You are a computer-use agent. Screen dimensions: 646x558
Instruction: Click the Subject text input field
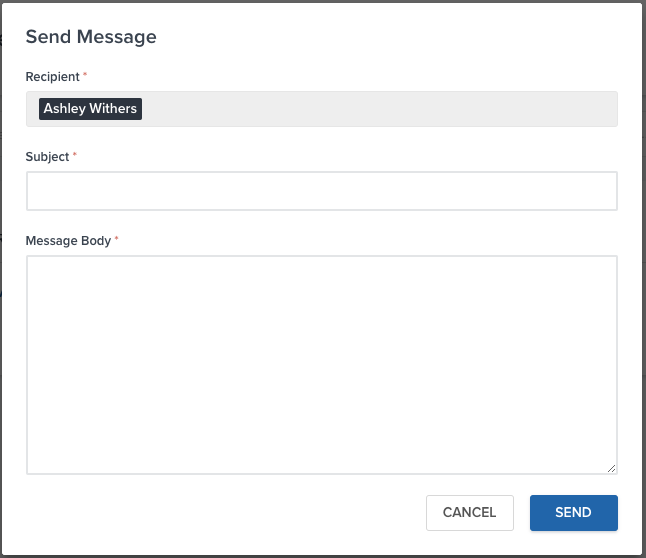pyautogui.click(x=321, y=191)
